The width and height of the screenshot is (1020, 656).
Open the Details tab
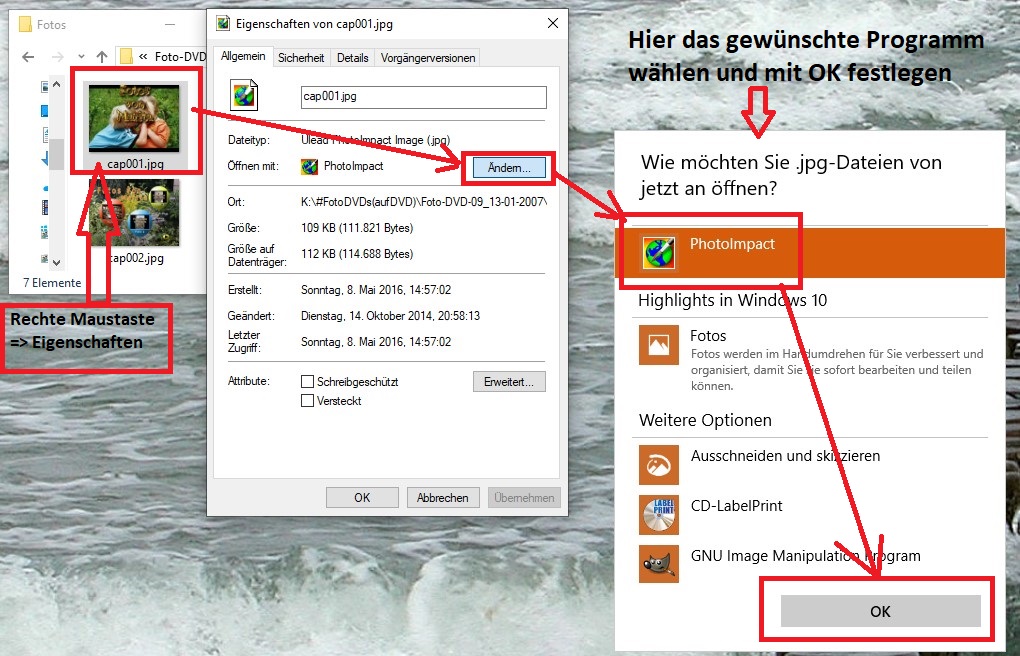pos(353,58)
